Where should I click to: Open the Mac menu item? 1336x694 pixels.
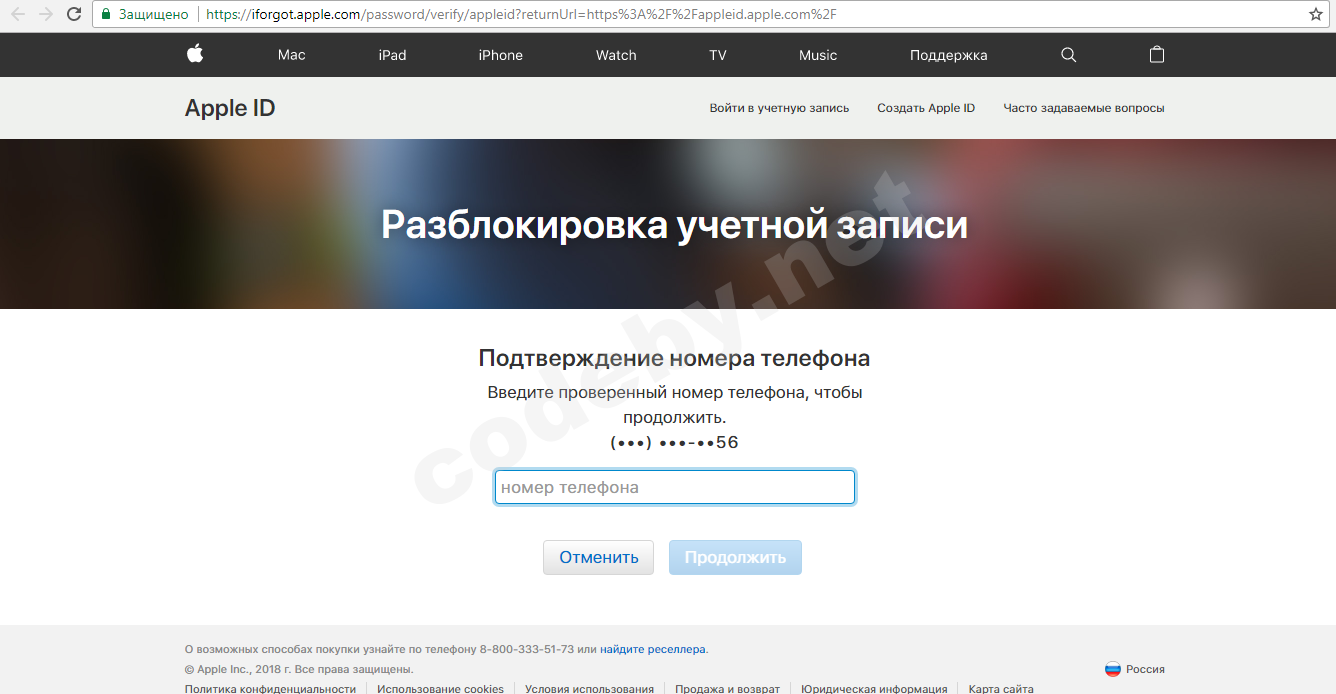click(291, 55)
